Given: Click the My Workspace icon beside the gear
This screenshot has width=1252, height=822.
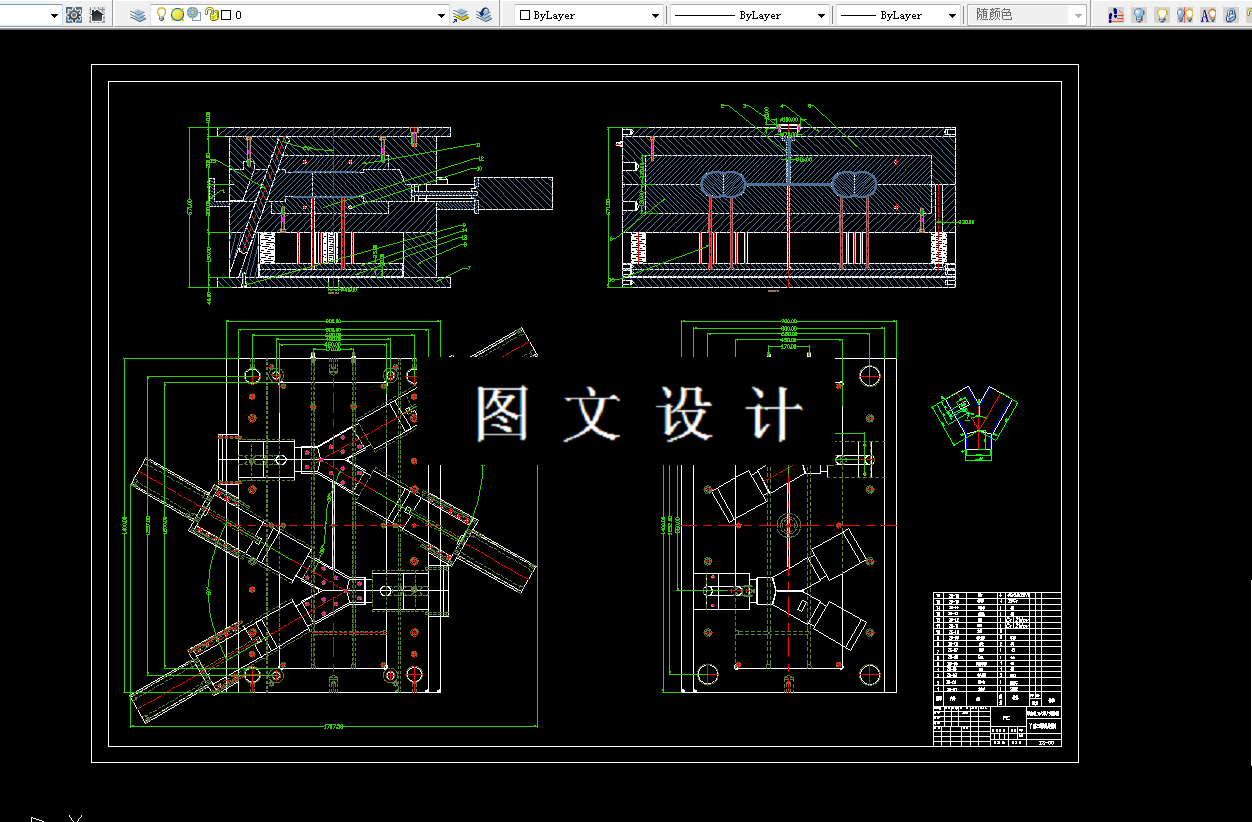Looking at the screenshot, I should coord(97,15).
